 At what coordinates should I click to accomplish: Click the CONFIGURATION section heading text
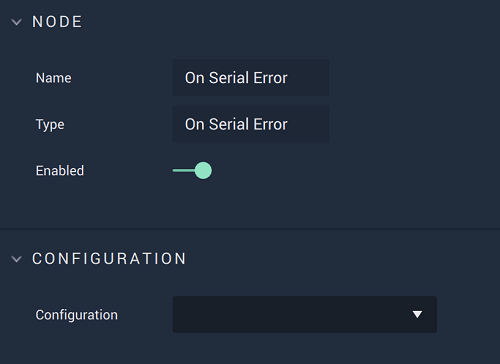[x=109, y=259]
